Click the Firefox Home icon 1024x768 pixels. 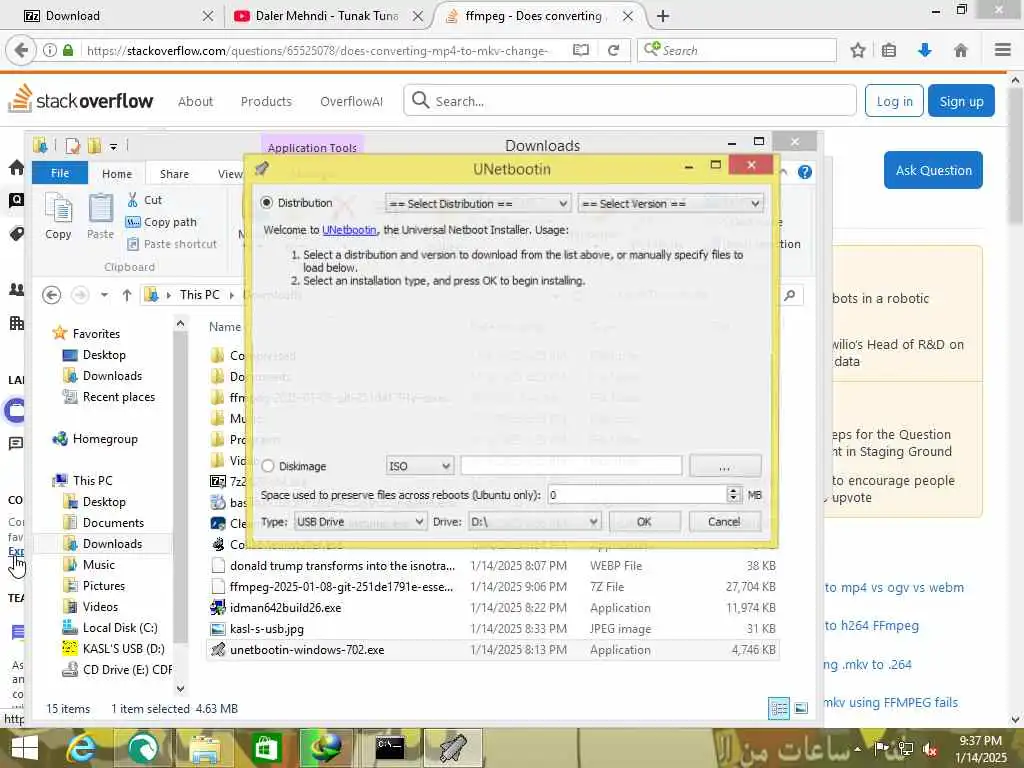(961, 50)
